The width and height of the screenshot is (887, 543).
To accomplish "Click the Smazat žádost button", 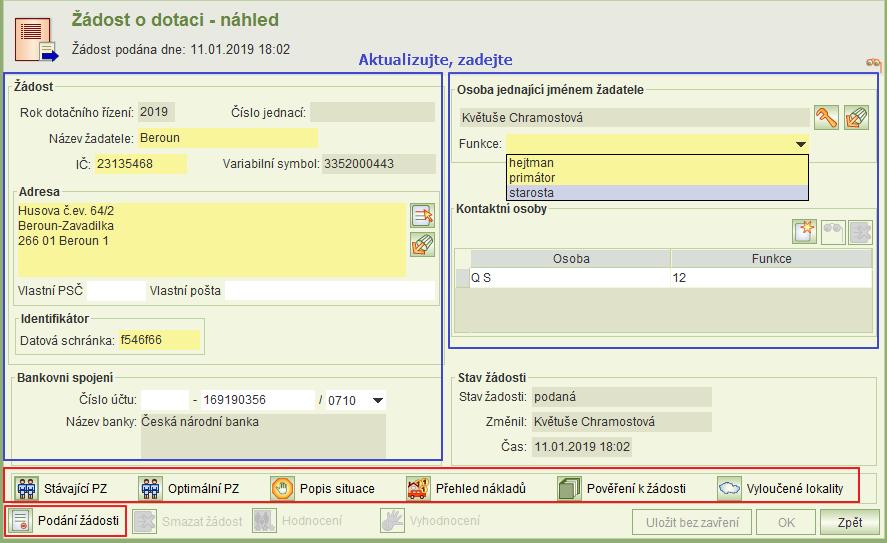I will (x=188, y=521).
